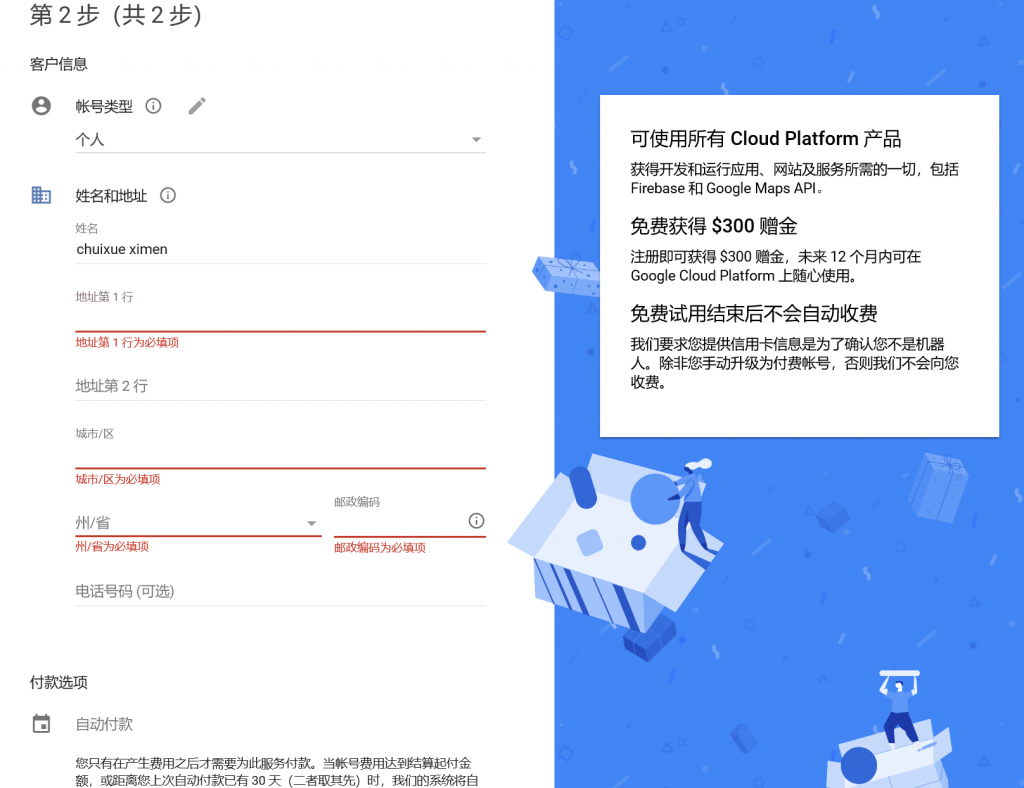This screenshot has width=1024, height=788.
Task: Click the 免费获得 $300 赠金 heading
Action: [x=713, y=226]
